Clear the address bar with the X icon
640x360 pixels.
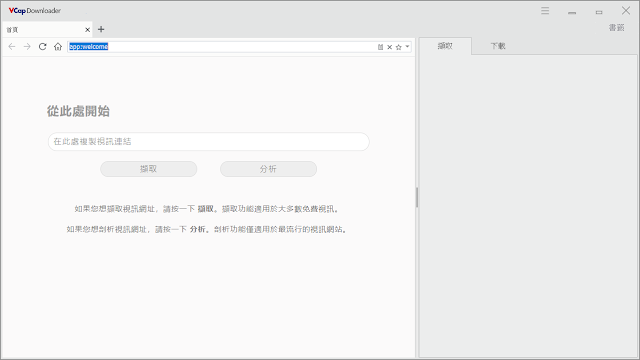point(389,47)
